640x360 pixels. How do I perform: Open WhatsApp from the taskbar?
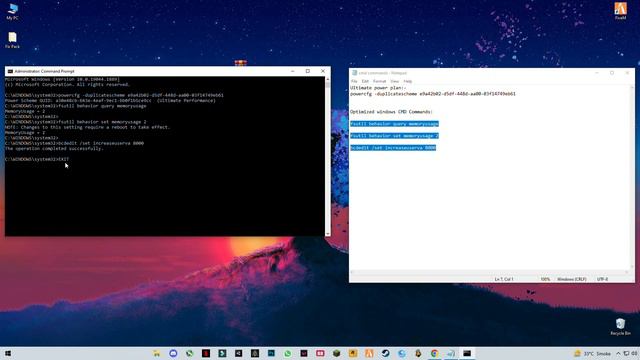pos(287,353)
